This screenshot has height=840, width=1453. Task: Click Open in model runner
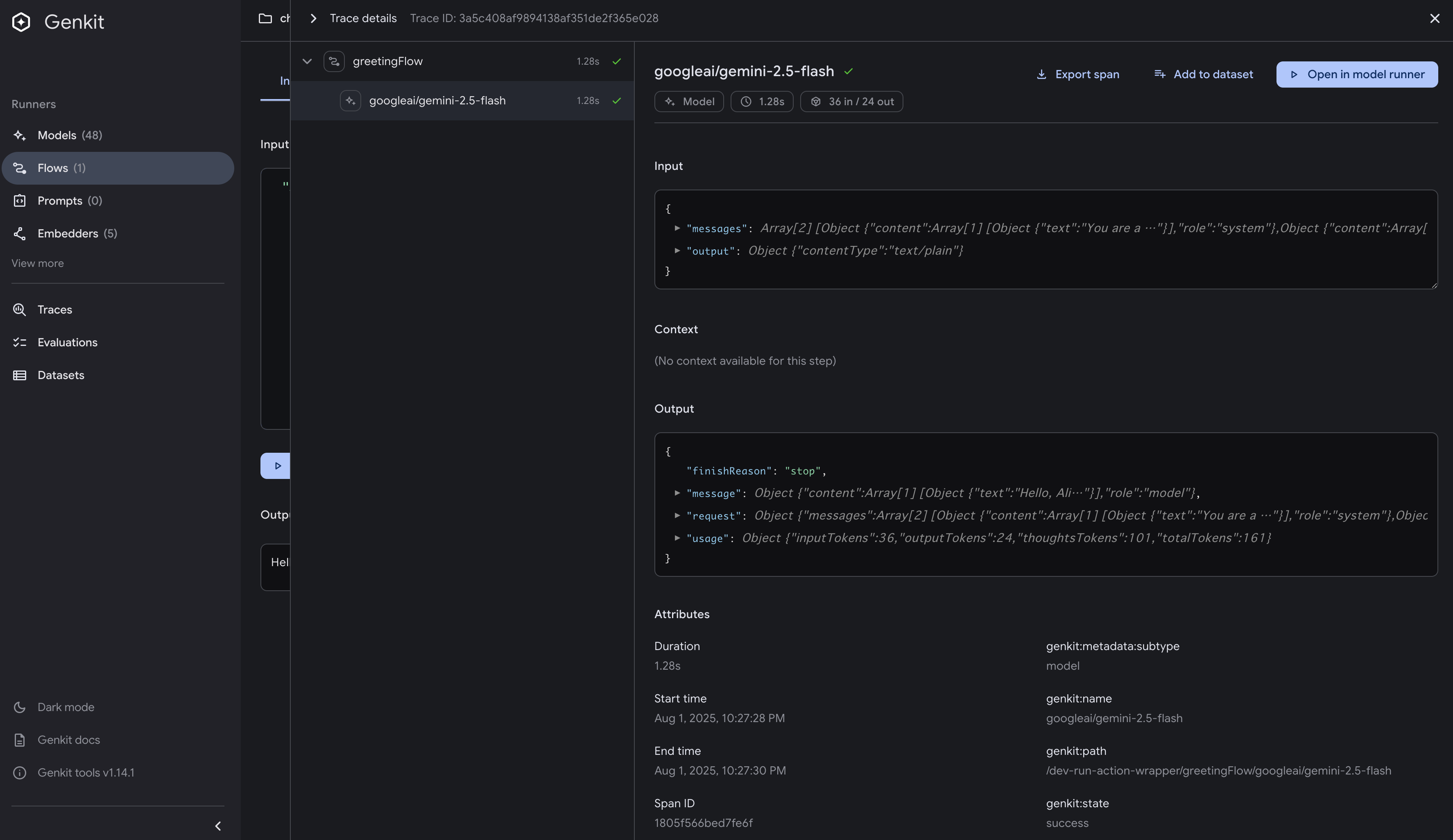click(x=1357, y=75)
